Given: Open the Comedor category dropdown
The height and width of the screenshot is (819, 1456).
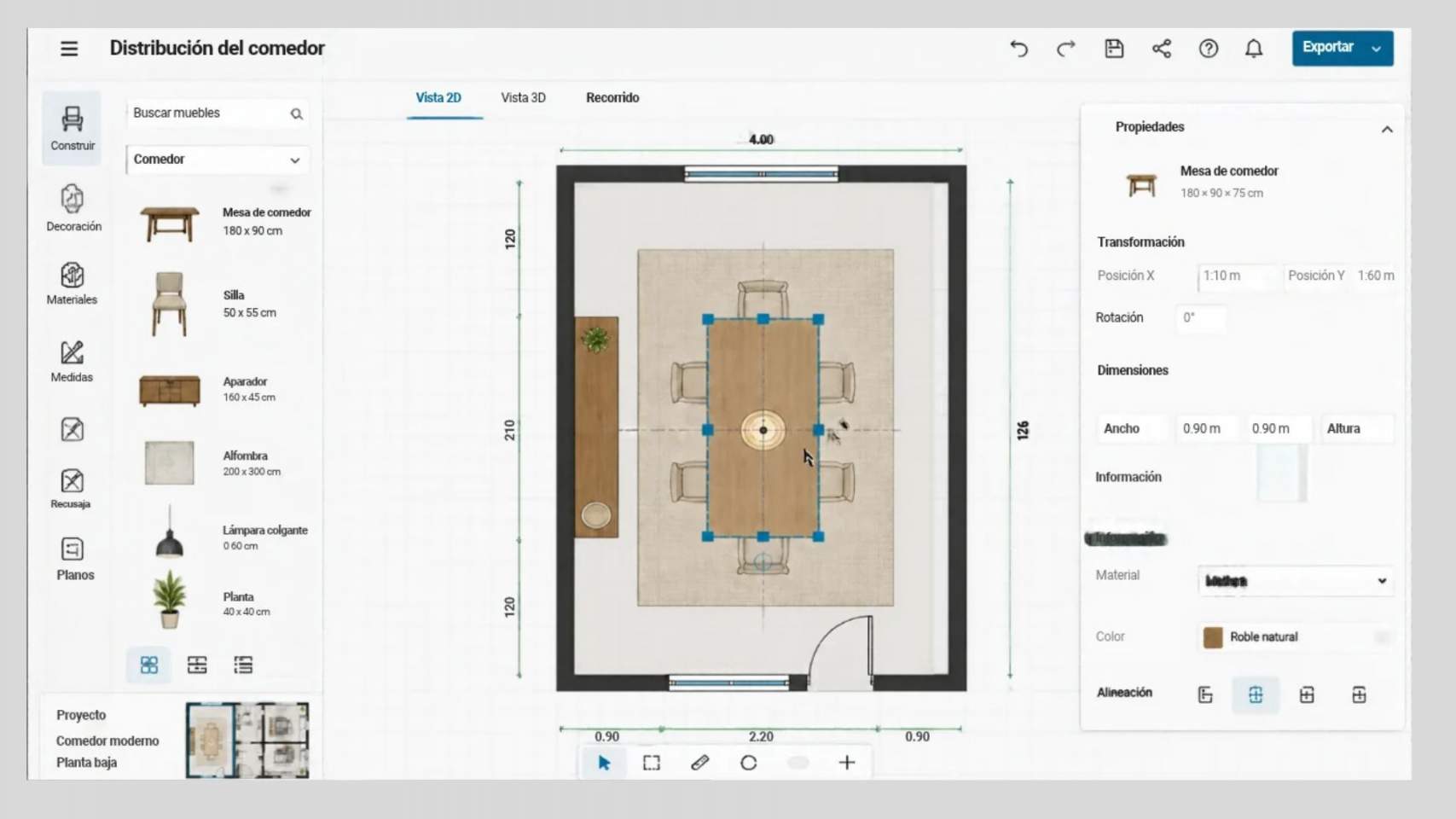Looking at the screenshot, I should (218, 160).
